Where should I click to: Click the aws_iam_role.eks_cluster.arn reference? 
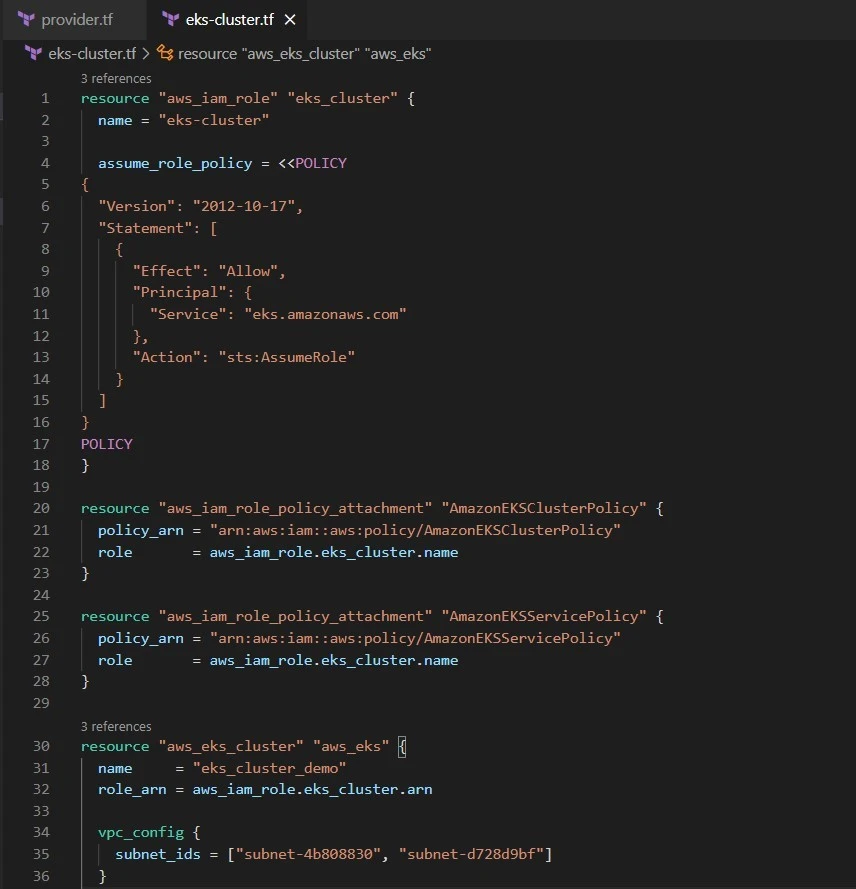point(312,789)
